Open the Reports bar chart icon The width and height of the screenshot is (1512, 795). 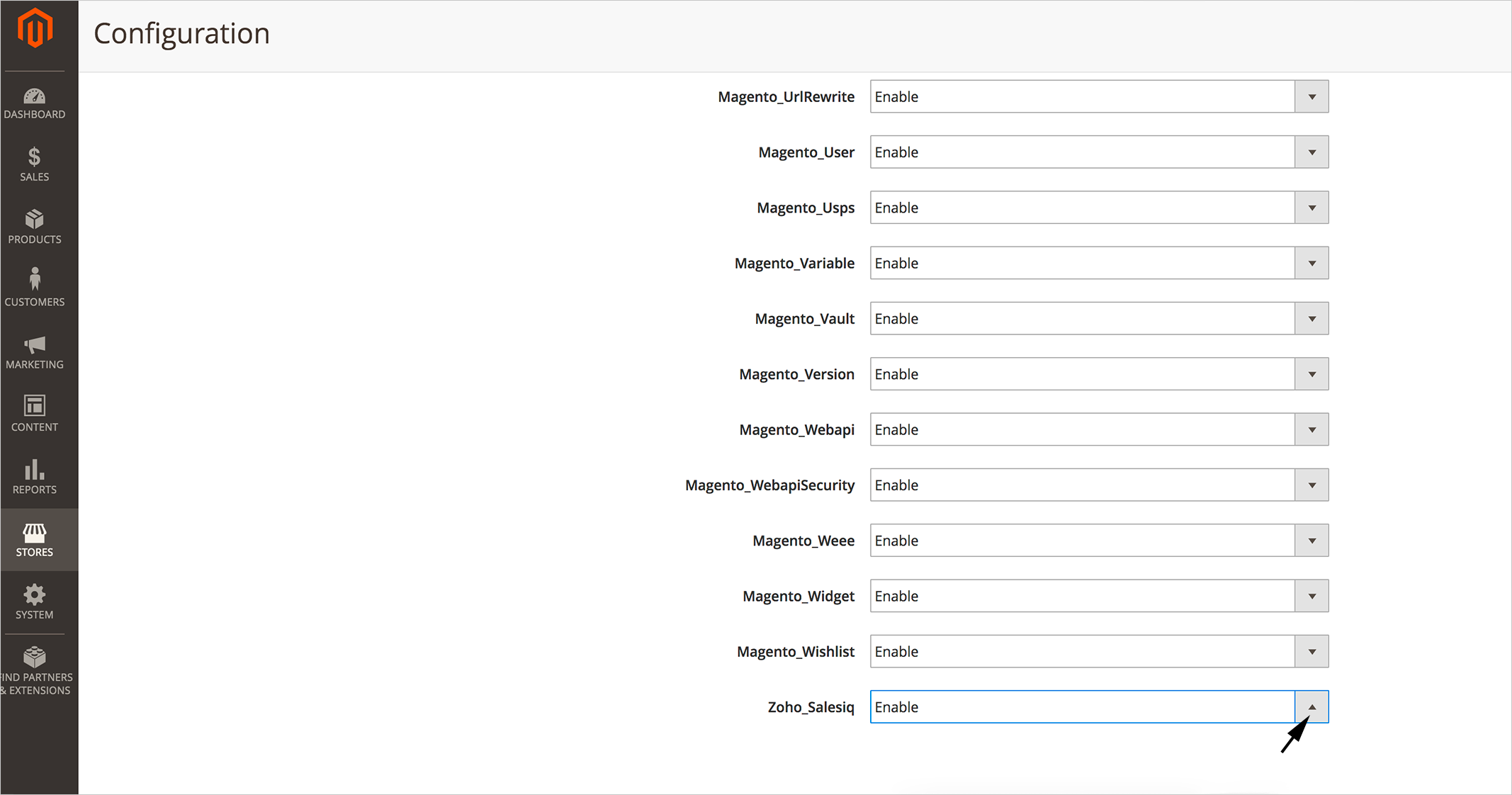click(x=34, y=469)
